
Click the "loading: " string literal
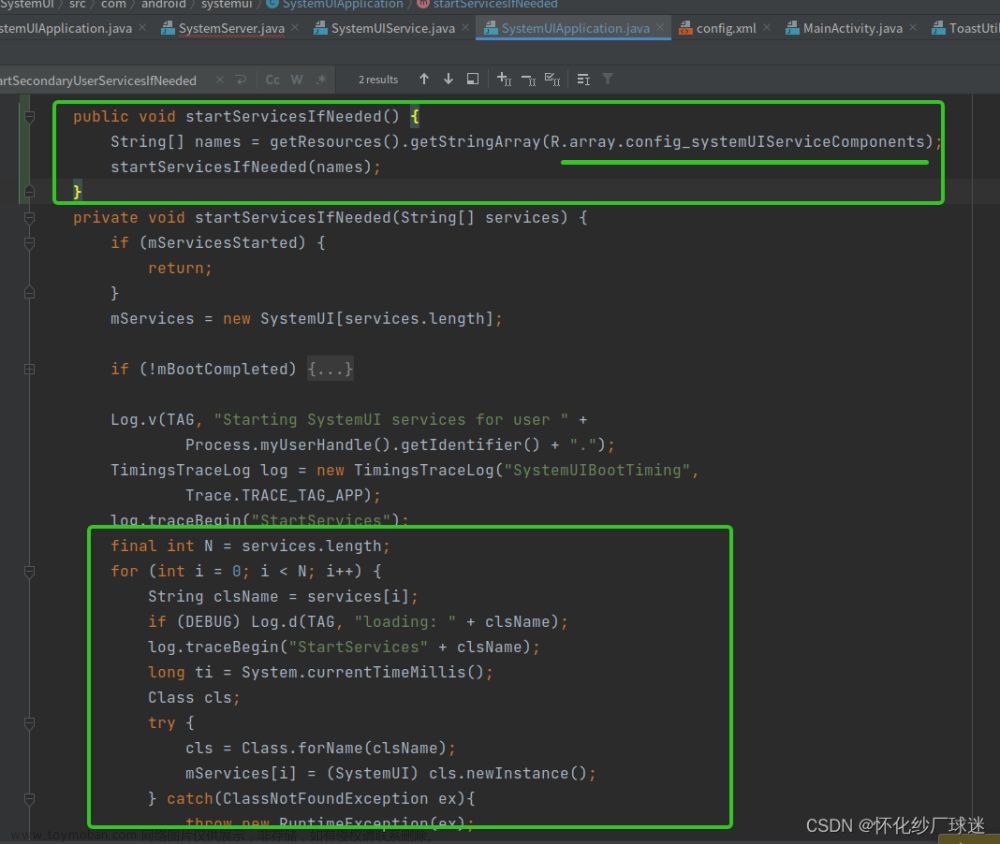pos(405,622)
